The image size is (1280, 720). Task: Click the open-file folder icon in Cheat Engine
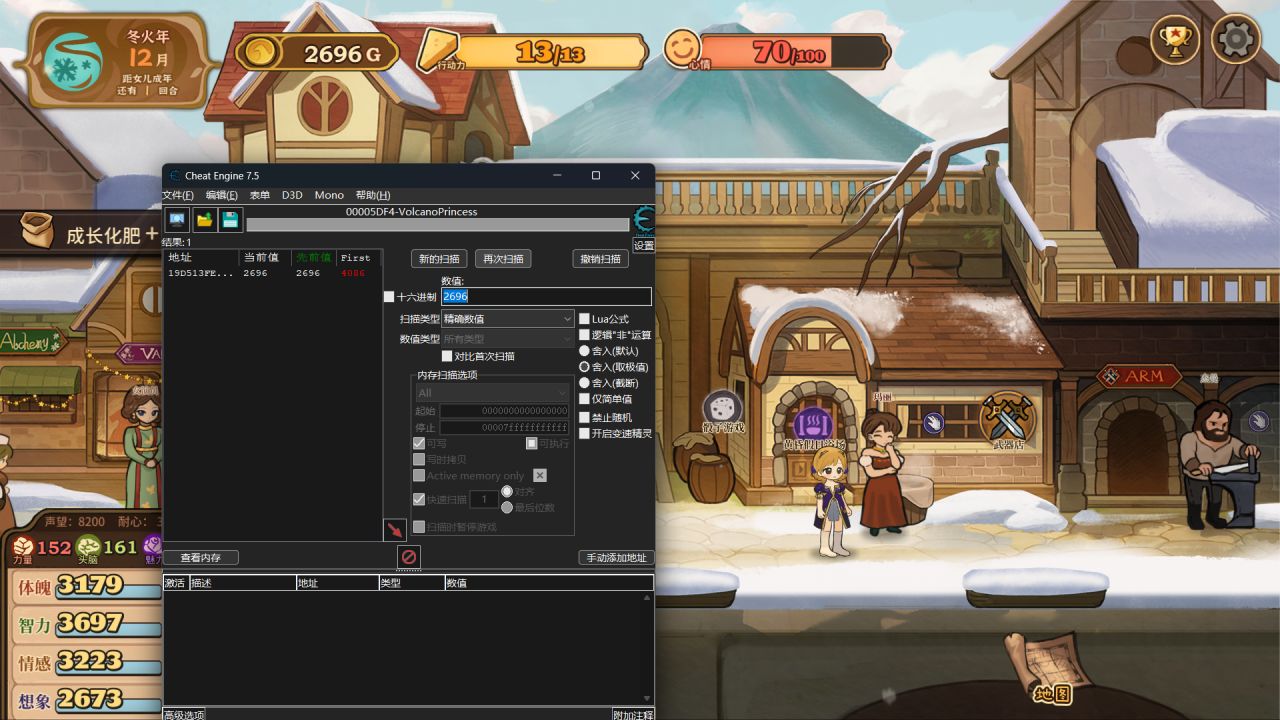point(204,220)
